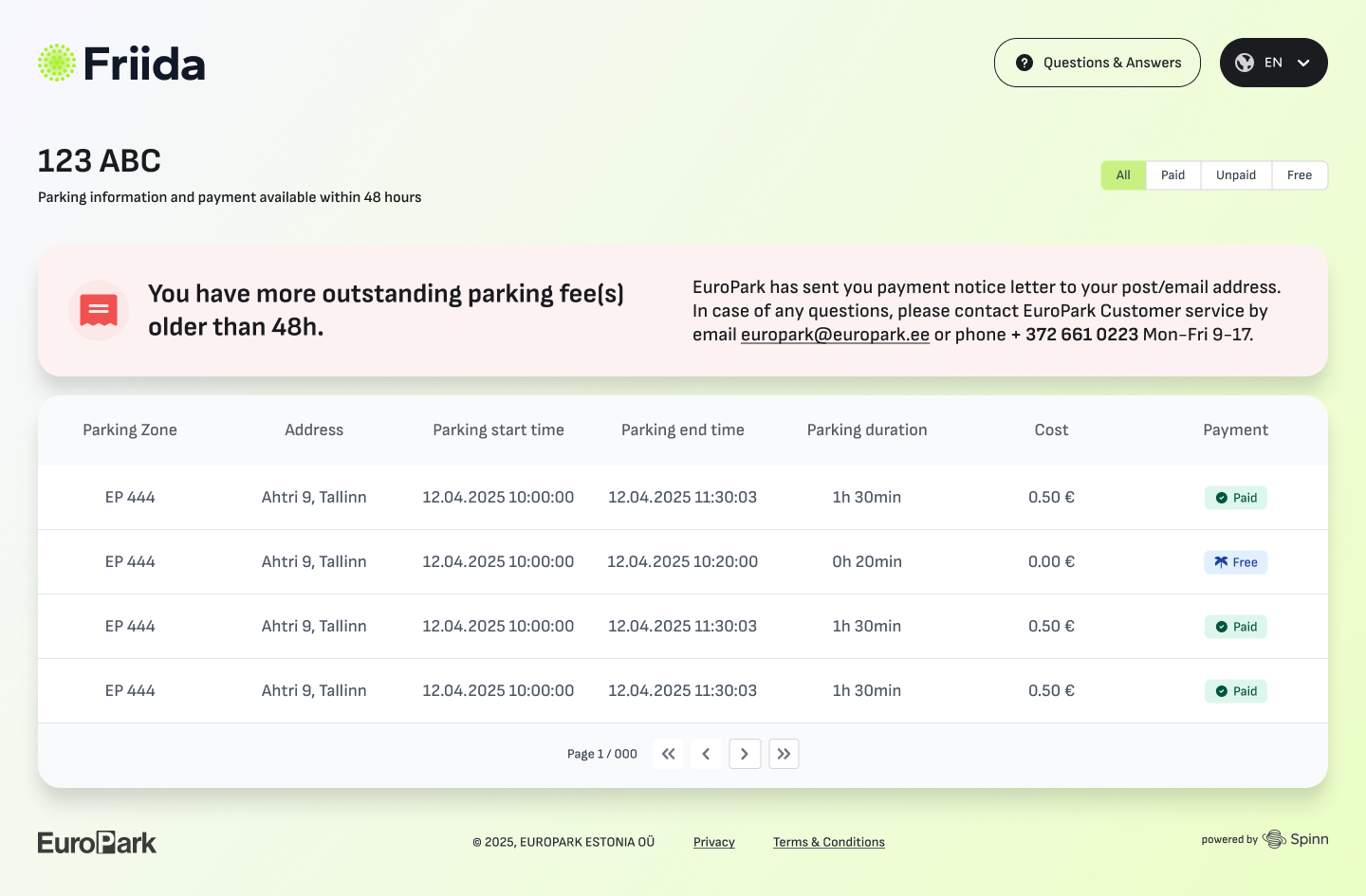Click the Friida green sunburst logo icon
Viewport: 1366px width, 896px height.
(x=57, y=63)
